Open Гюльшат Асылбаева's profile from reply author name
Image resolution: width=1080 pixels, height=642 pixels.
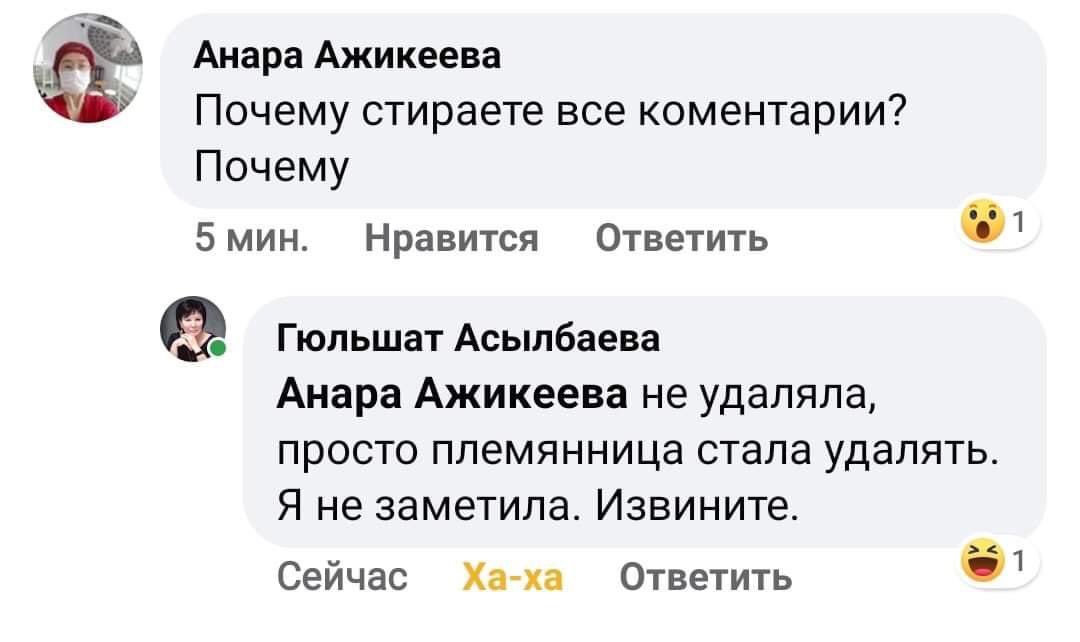(x=468, y=340)
